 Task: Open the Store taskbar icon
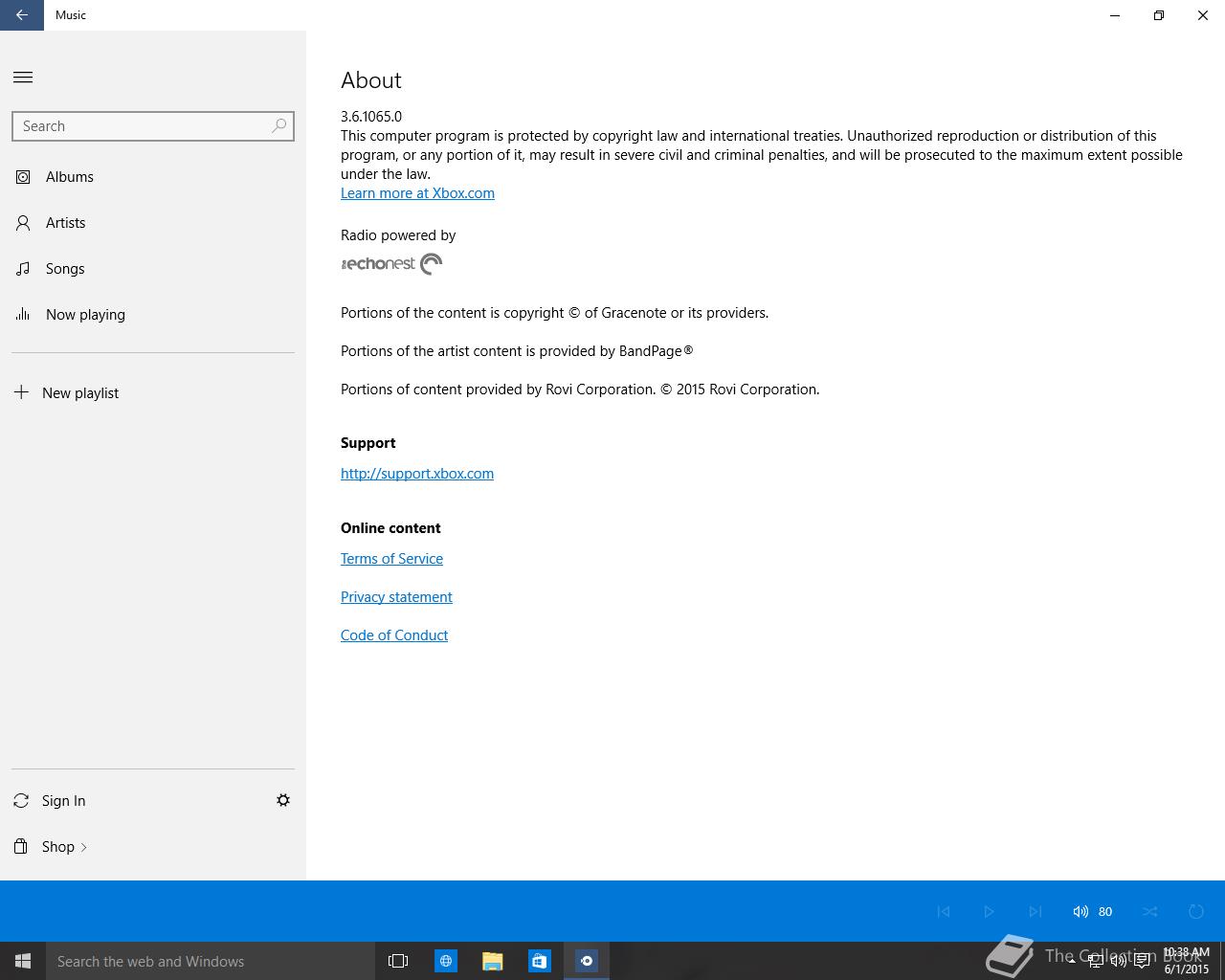pyautogui.click(x=539, y=961)
